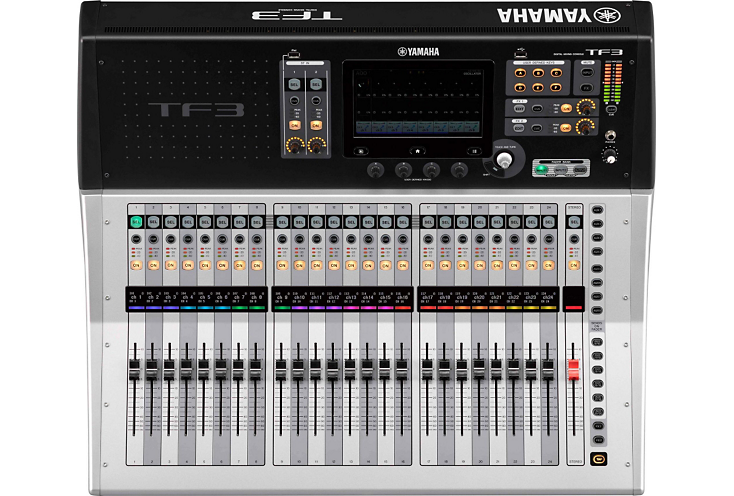This screenshot has width=734, height=496.
Task: Select the green Fader Bank button
Action: (x=541, y=170)
